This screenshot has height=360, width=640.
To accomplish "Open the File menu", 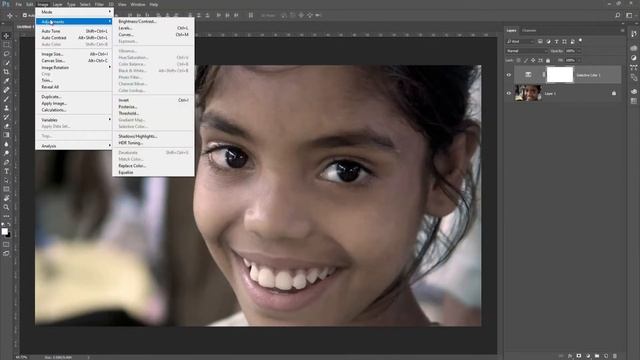I will [18, 4].
